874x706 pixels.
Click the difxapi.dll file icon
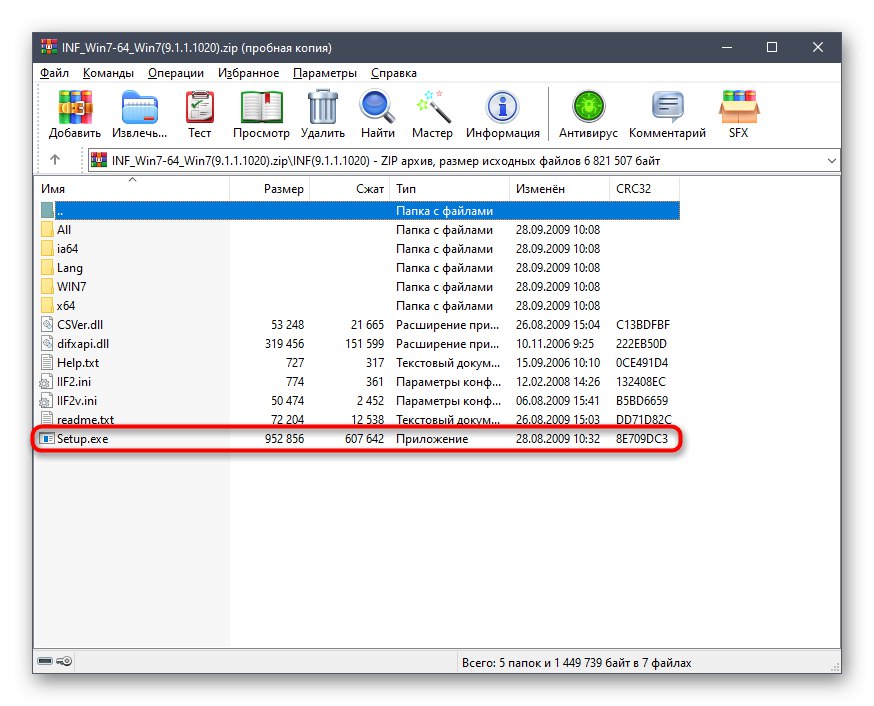pyautogui.click(x=47, y=343)
